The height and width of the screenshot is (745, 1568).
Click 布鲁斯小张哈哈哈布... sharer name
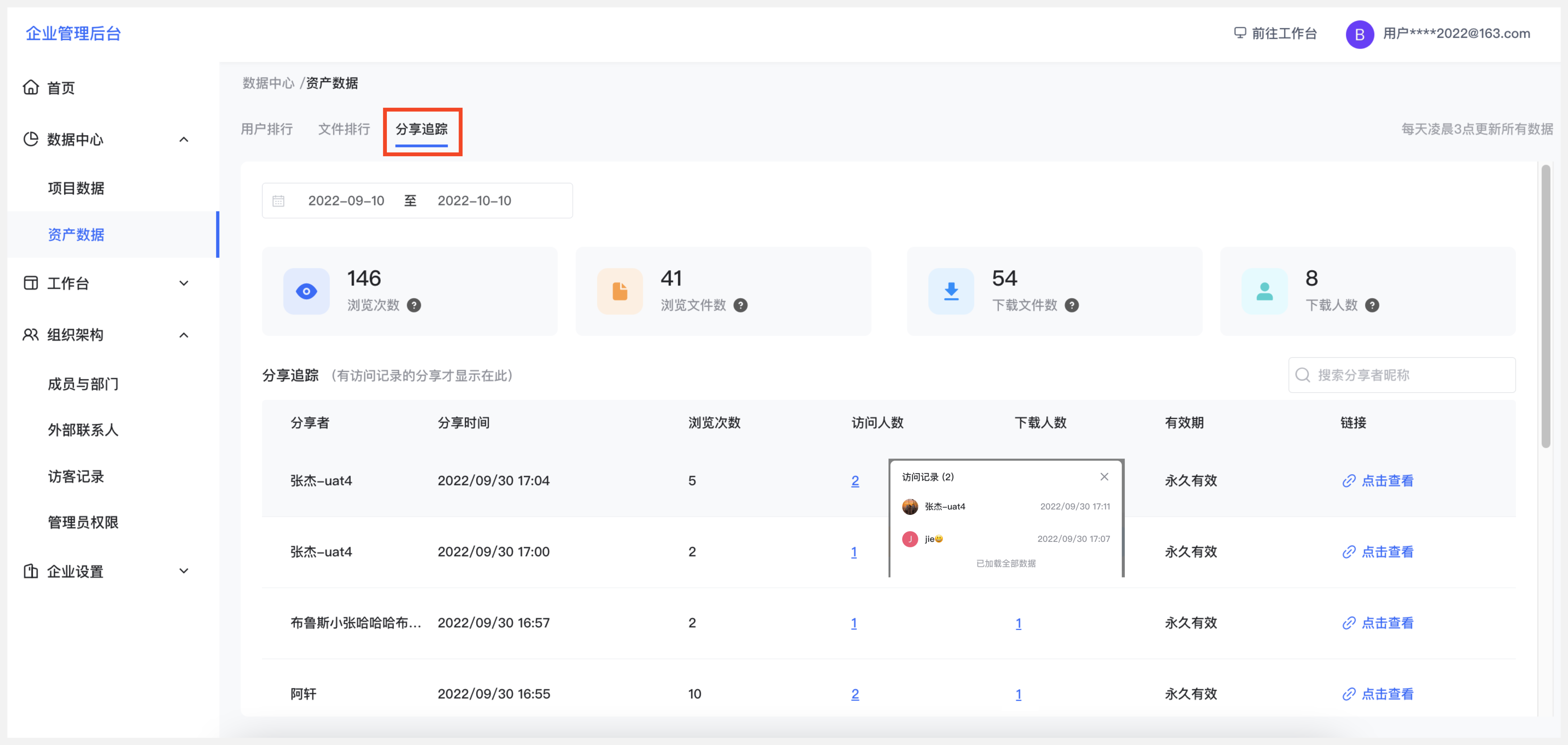point(356,624)
